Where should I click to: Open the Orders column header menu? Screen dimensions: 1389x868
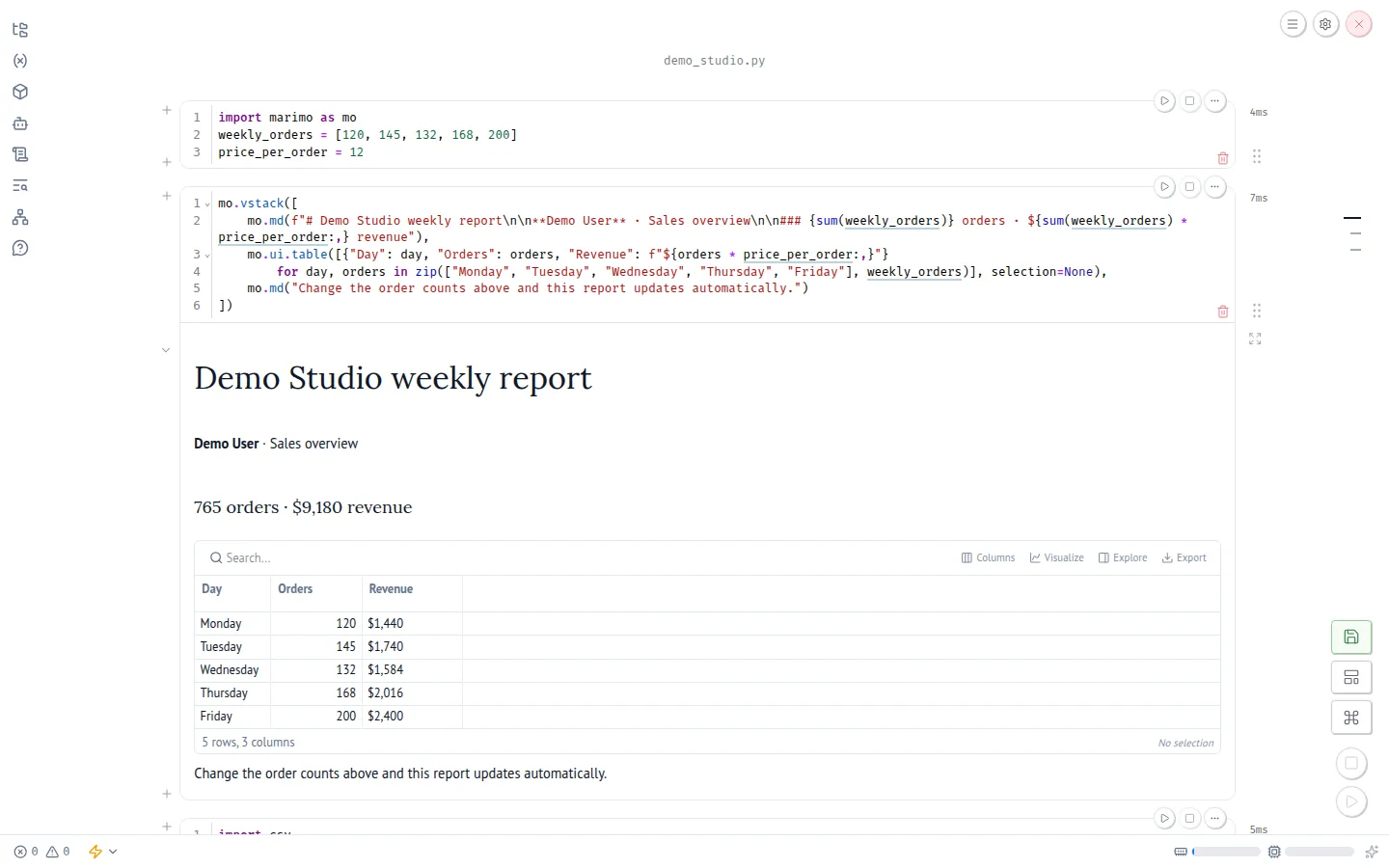(295, 588)
